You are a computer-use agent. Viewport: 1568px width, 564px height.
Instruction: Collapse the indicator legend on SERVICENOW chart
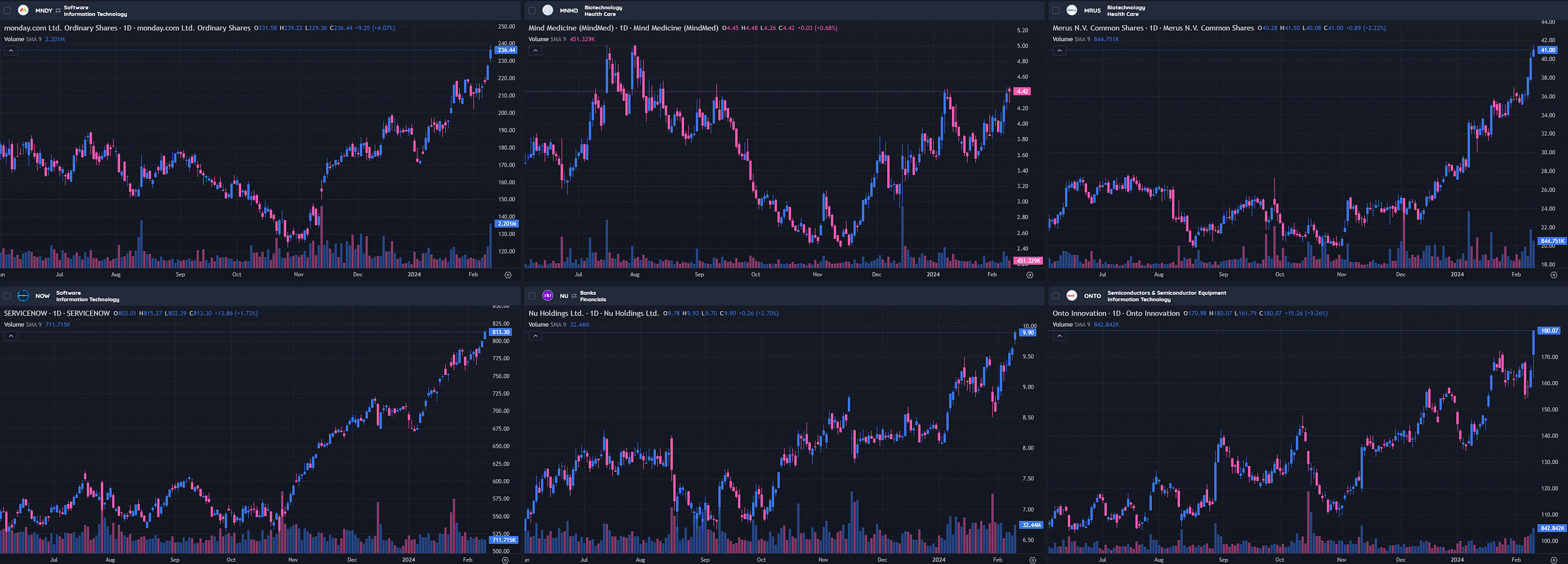coord(11,336)
